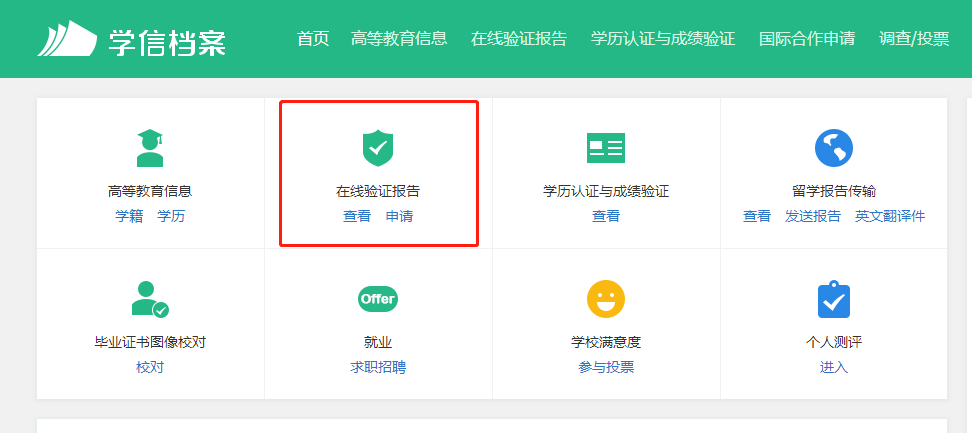Click the 学籍 link
The image size is (972, 433).
pos(129,216)
